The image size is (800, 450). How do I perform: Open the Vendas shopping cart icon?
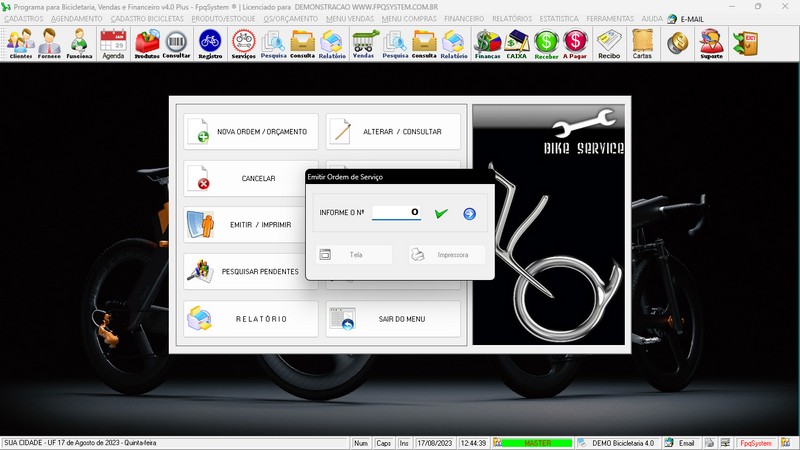[363, 44]
